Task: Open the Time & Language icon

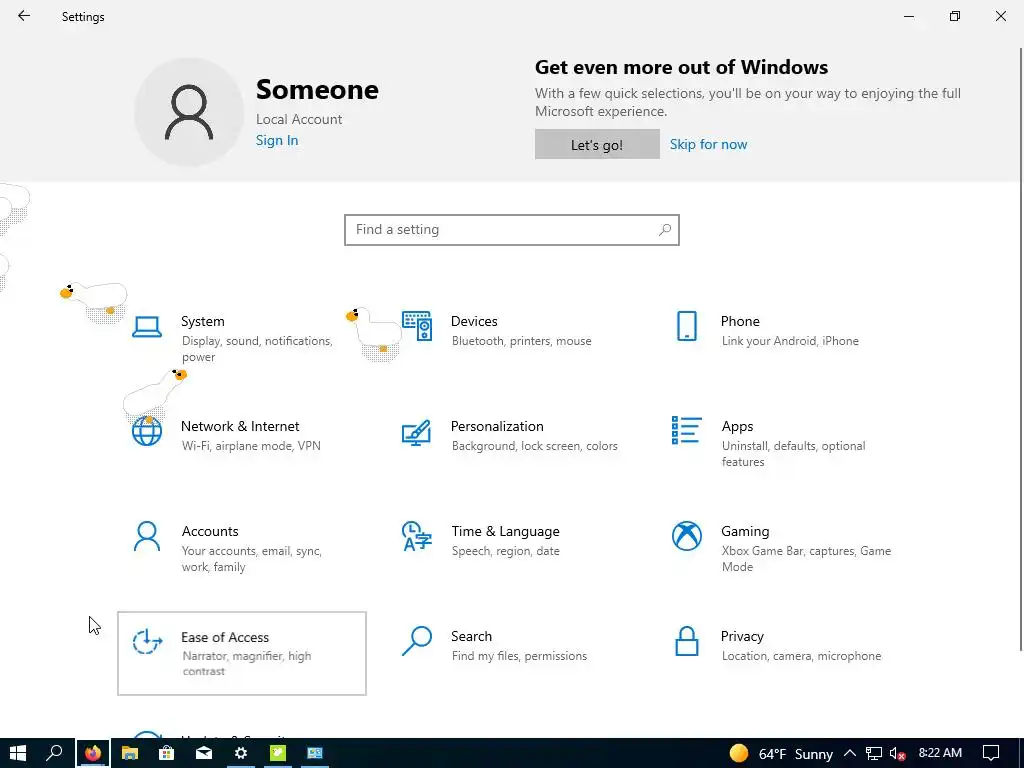Action: point(417,536)
